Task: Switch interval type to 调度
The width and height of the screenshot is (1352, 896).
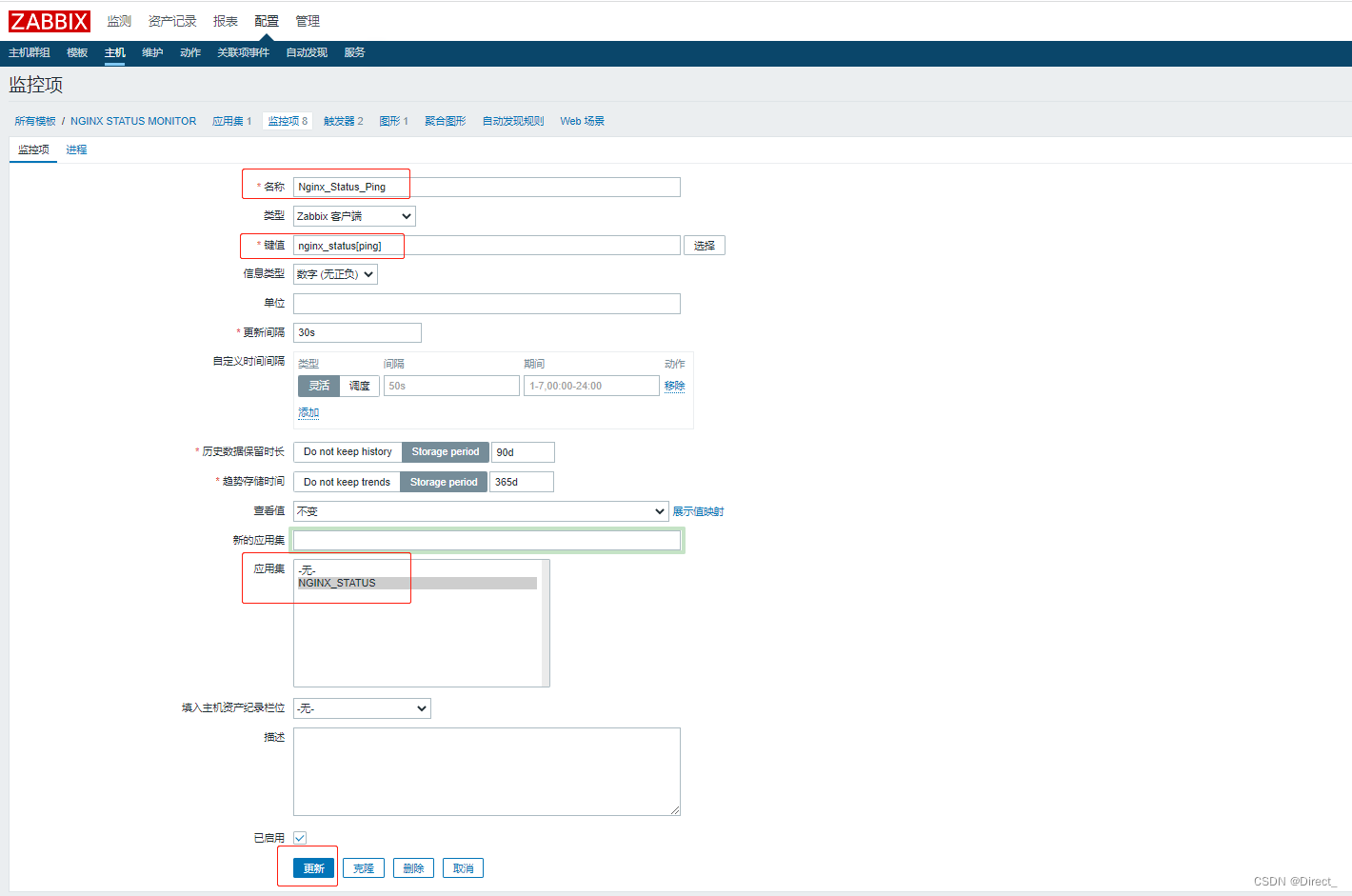Action: [359, 386]
